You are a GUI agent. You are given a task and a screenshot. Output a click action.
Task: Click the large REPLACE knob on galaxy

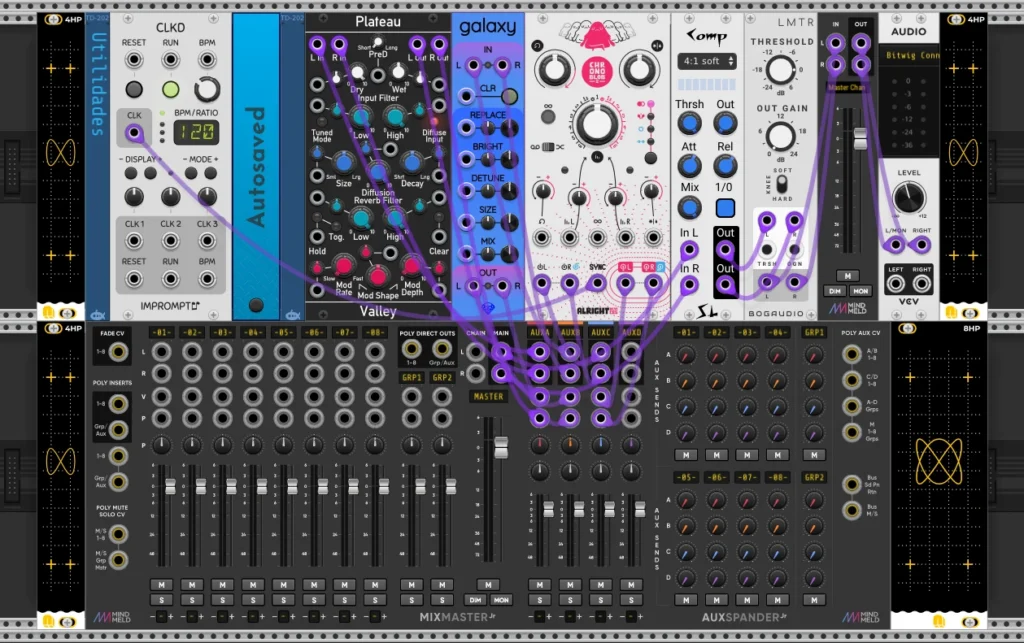[509, 128]
